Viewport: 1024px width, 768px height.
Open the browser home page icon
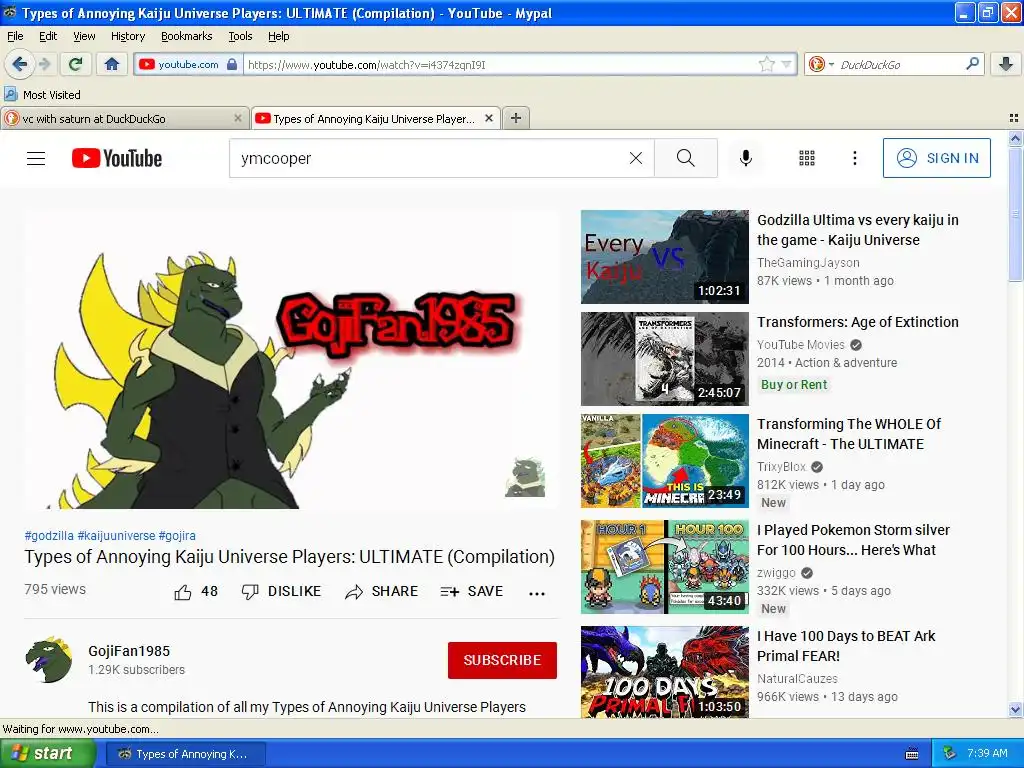pyautogui.click(x=112, y=64)
